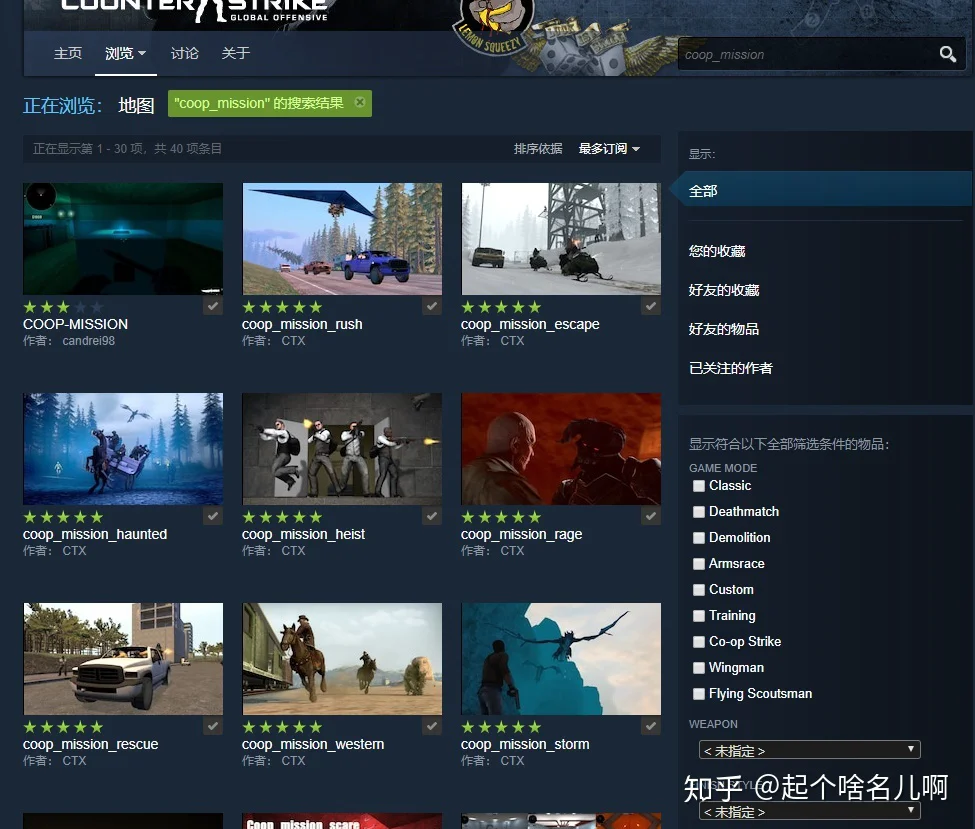Viewport: 975px width, 829px height.
Task: Open the 浏览 browse dropdown menu
Action: click(126, 53)
